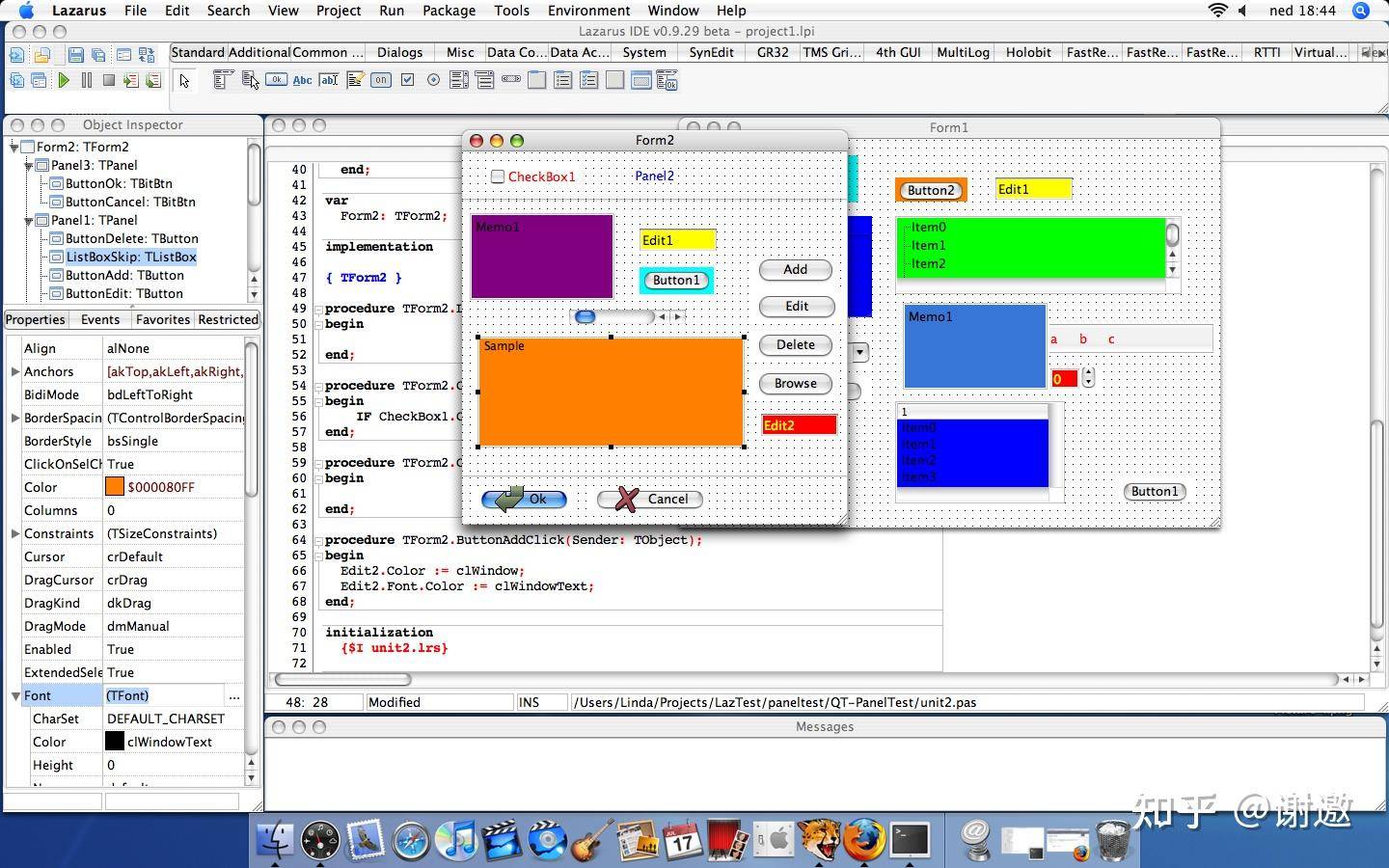1389x868 pixels.
Task: Click the Edit button on Form2
Action: (796, 306)
